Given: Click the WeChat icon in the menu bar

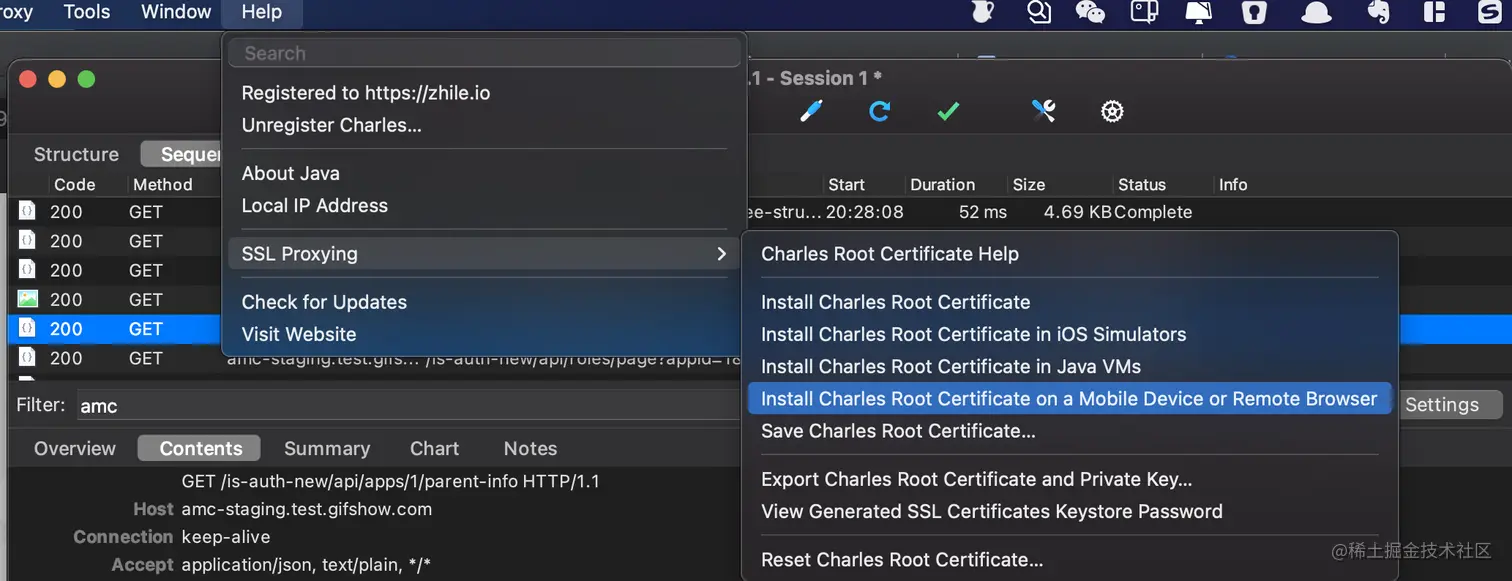Looking at the screenshot, I should click(1090, 12).
